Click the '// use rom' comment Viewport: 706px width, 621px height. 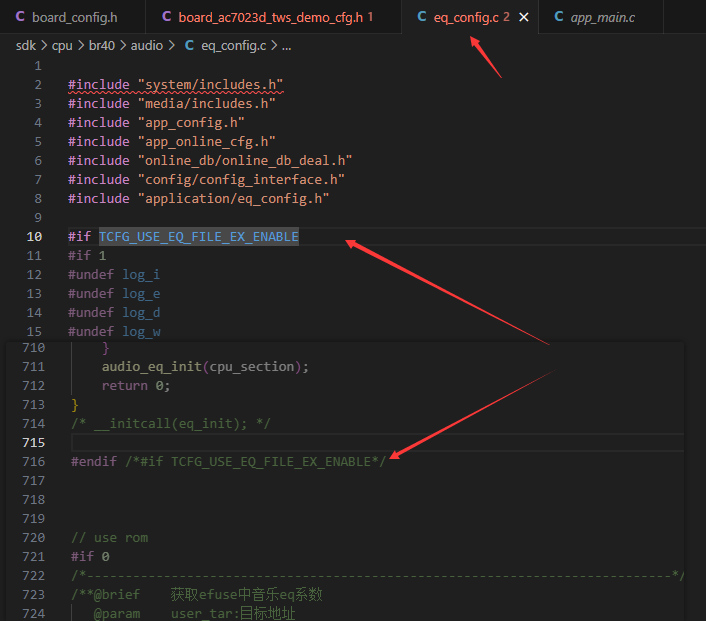click(x=109, y=538)
